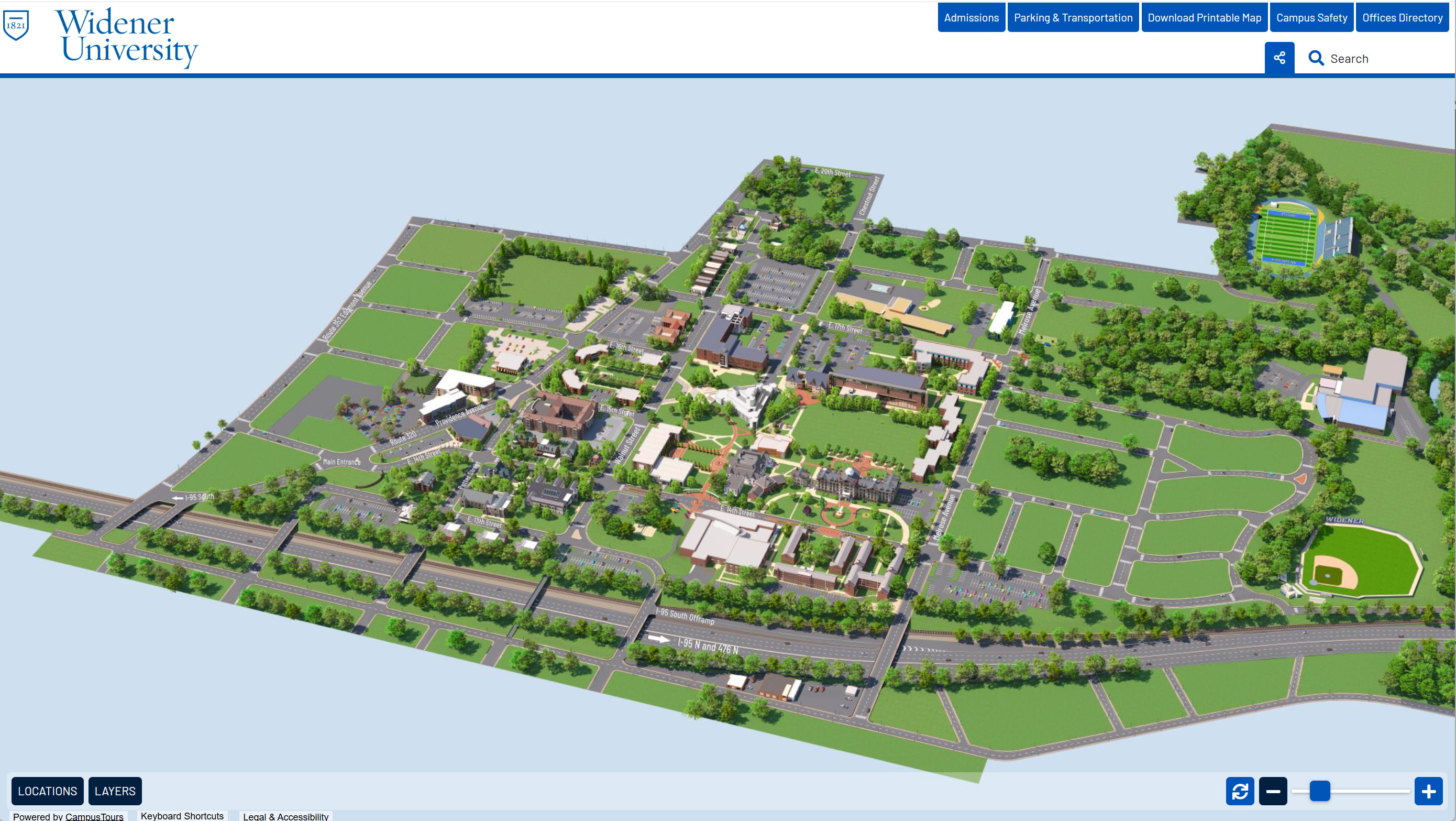Zoom in with the plus button
The height and width of the screenshot is (821, 1456).
[1428, 791]
